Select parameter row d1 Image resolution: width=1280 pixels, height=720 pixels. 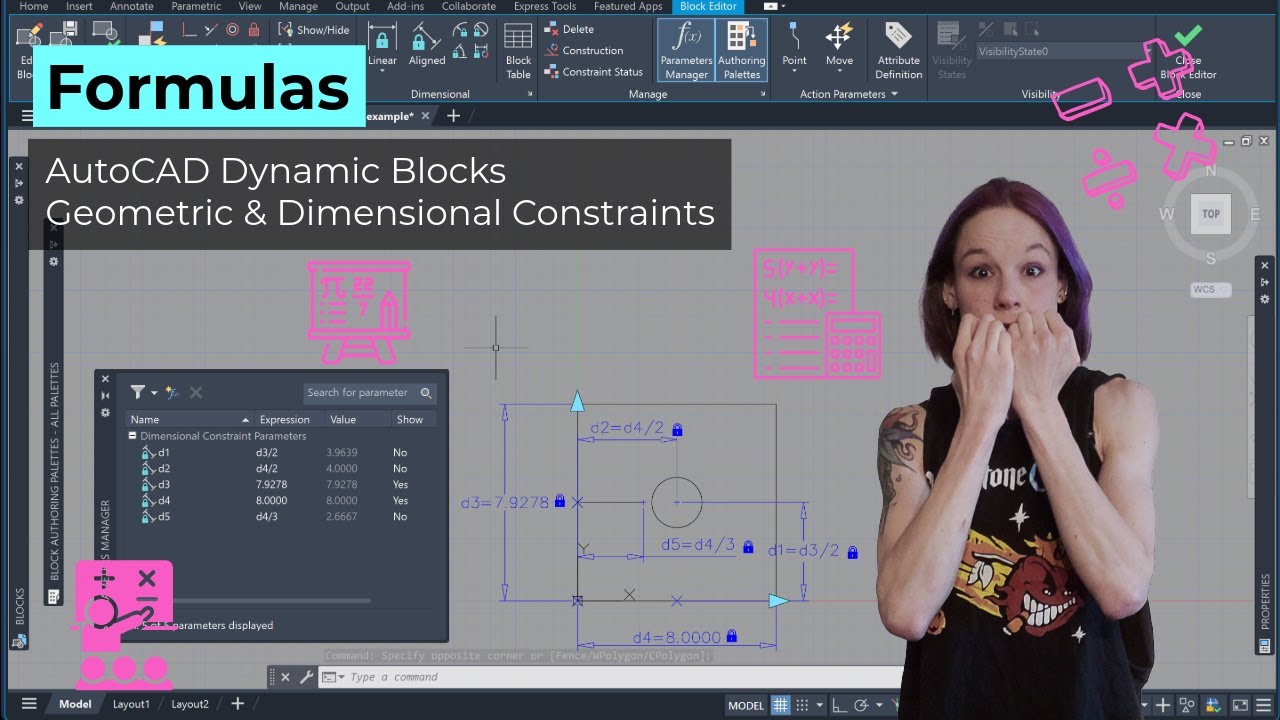point(281,453)
